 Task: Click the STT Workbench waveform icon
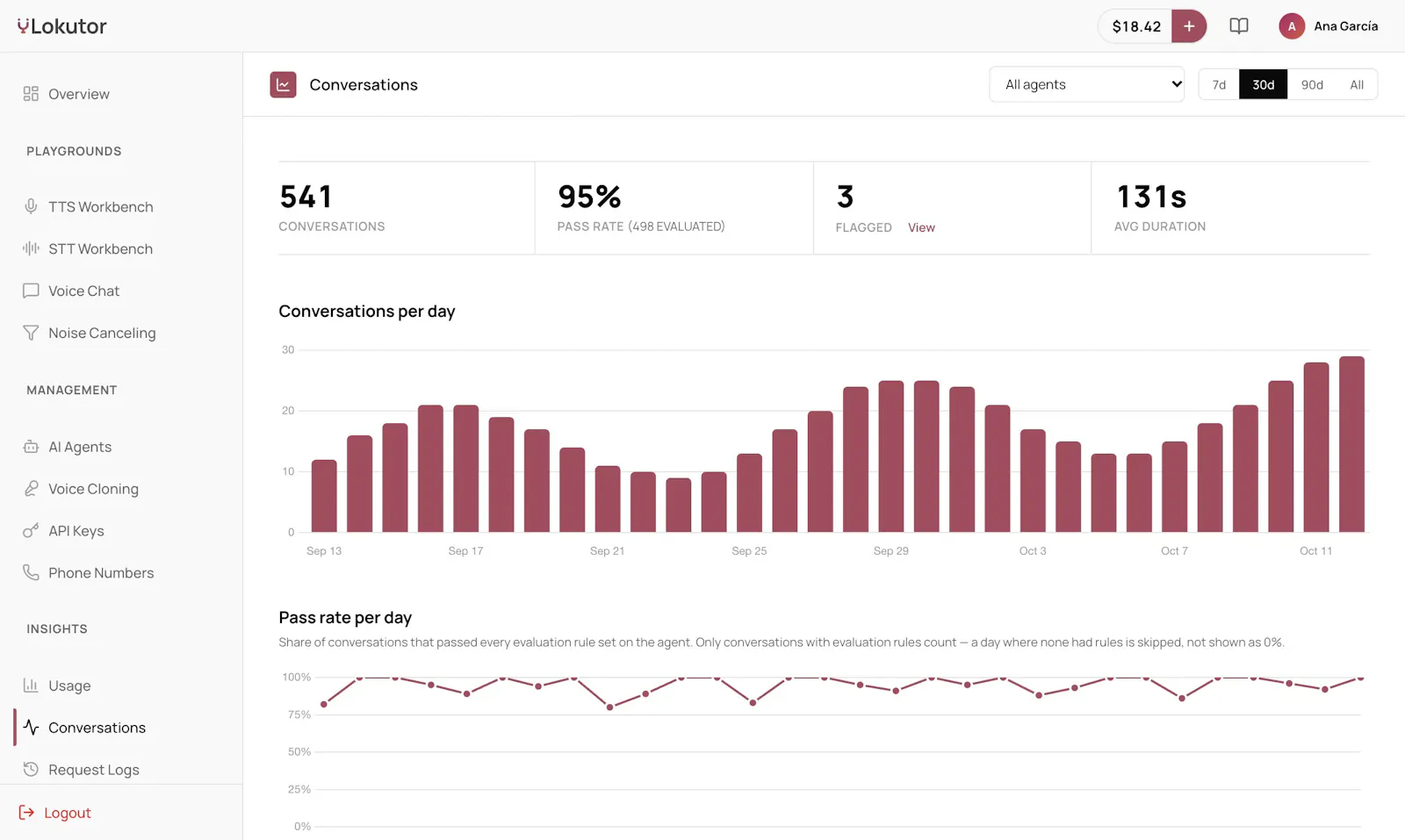coord(31,248)
